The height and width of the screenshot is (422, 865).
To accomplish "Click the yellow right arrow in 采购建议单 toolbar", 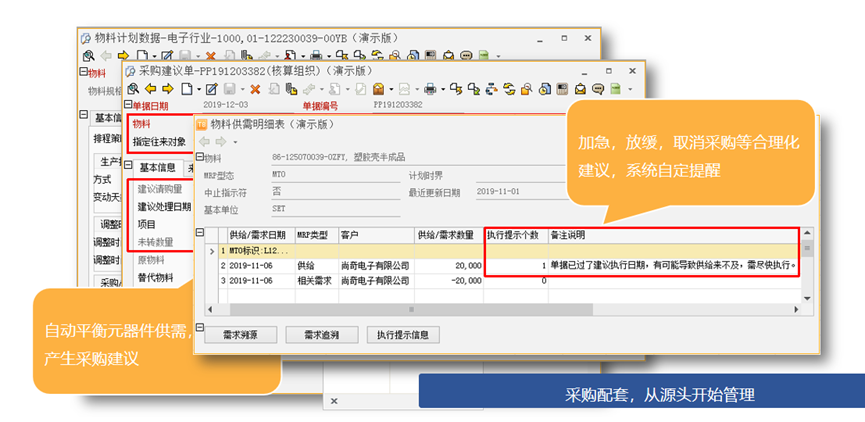I will [x=168, y=89].
